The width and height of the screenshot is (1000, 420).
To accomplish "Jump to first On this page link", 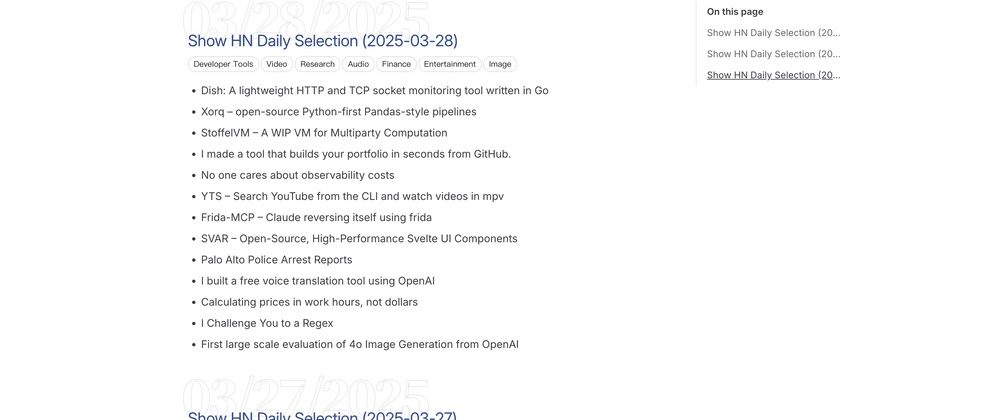I will (774, 33).
